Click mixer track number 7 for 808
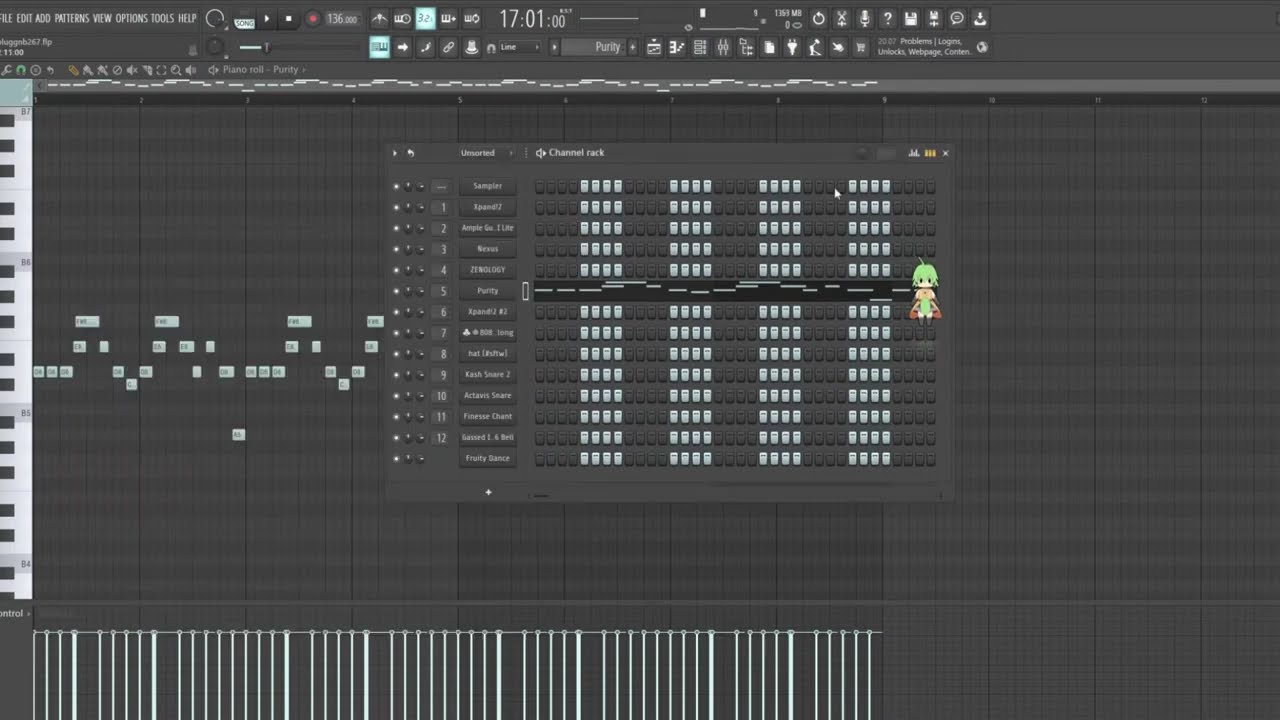 point(443,333)
